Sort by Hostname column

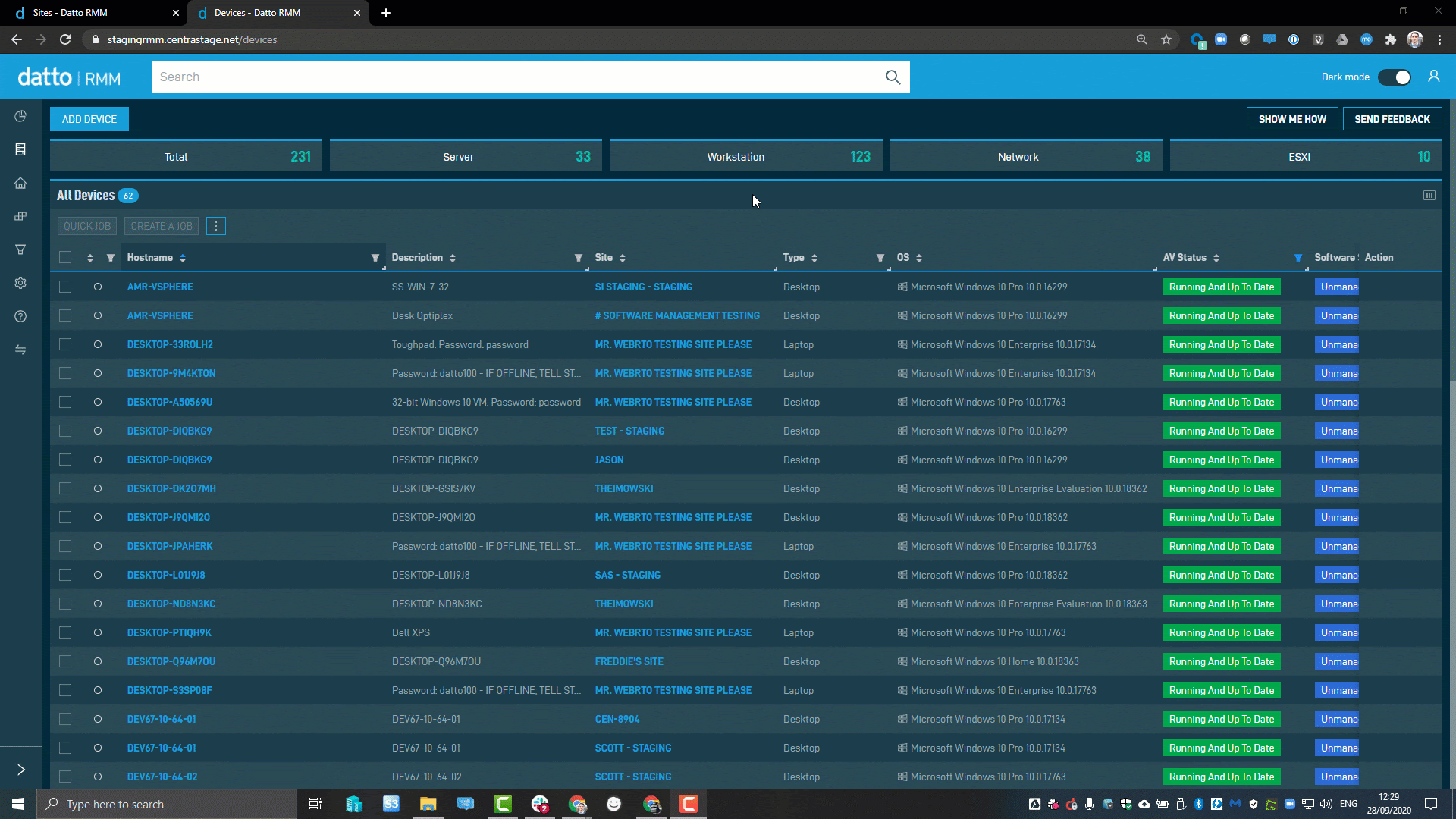(x=183, y=258)
